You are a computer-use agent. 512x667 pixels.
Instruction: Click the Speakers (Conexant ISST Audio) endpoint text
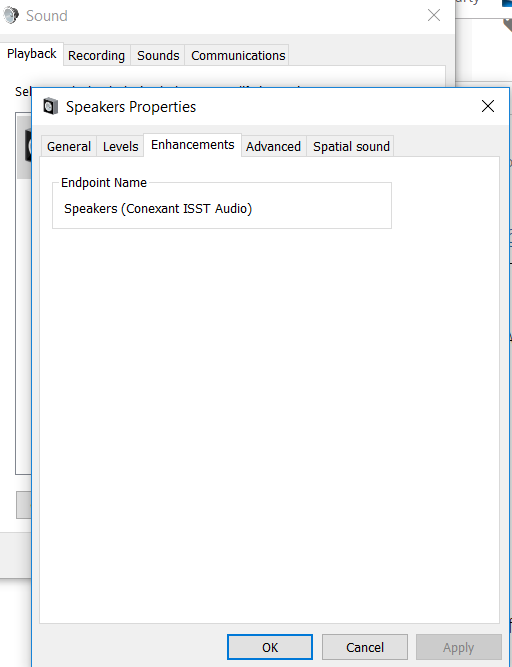point(158,209)
